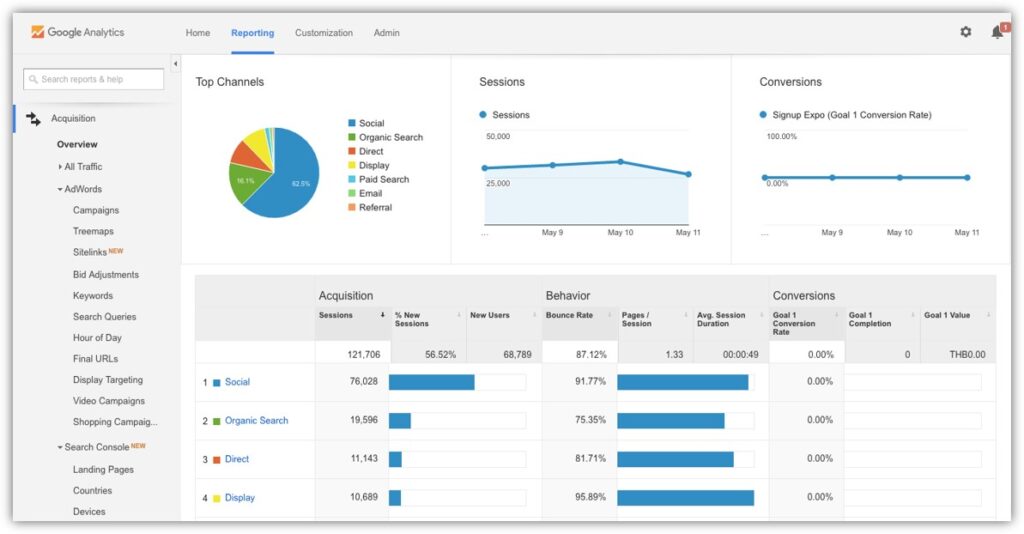Open Shopping Campaigns report

(115, 422)
